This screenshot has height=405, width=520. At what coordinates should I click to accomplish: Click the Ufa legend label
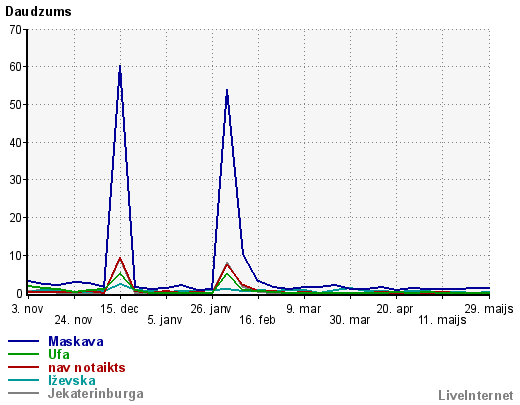tap(59, 354)
